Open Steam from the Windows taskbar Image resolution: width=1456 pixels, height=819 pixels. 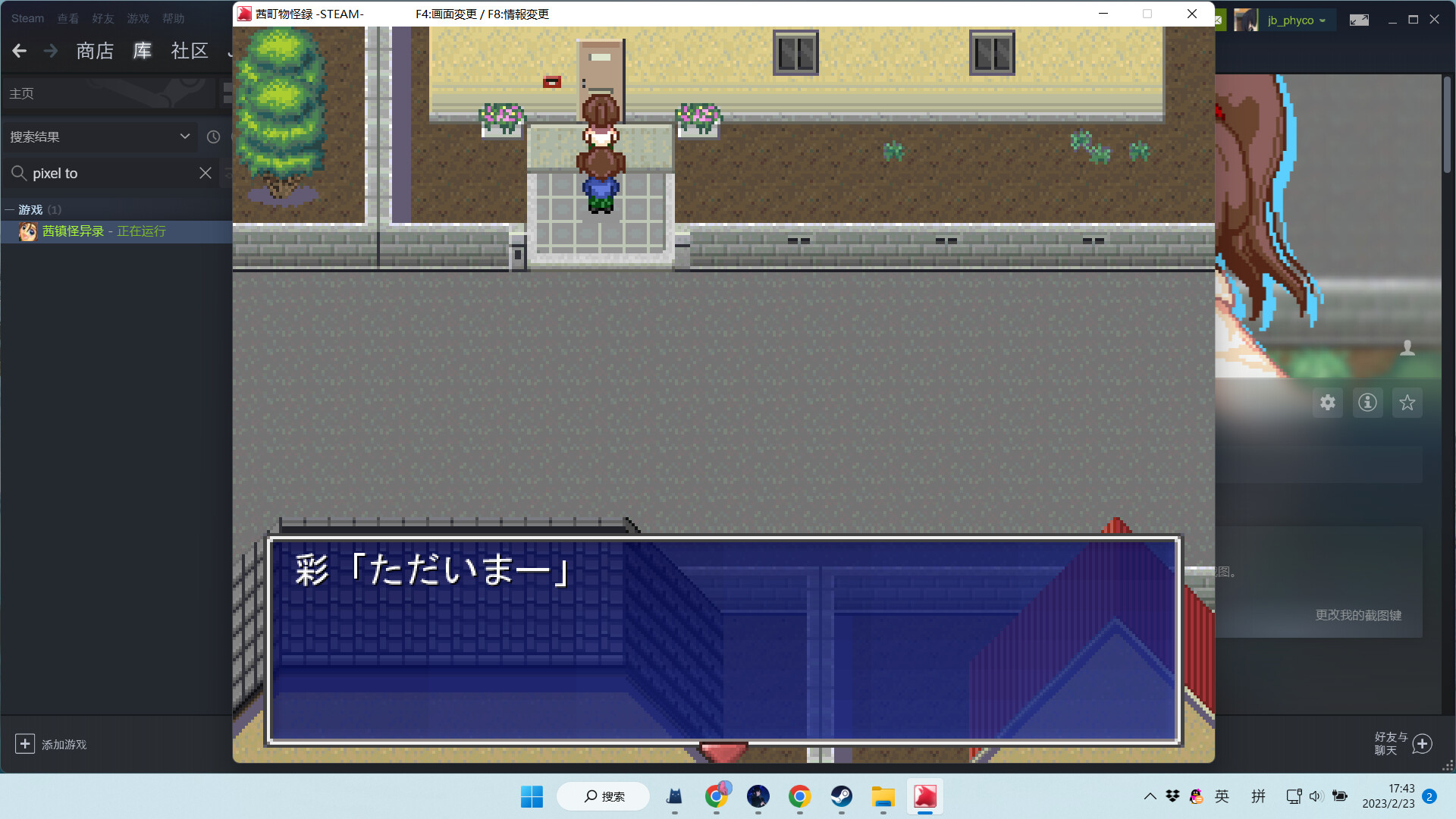point(841,796)
